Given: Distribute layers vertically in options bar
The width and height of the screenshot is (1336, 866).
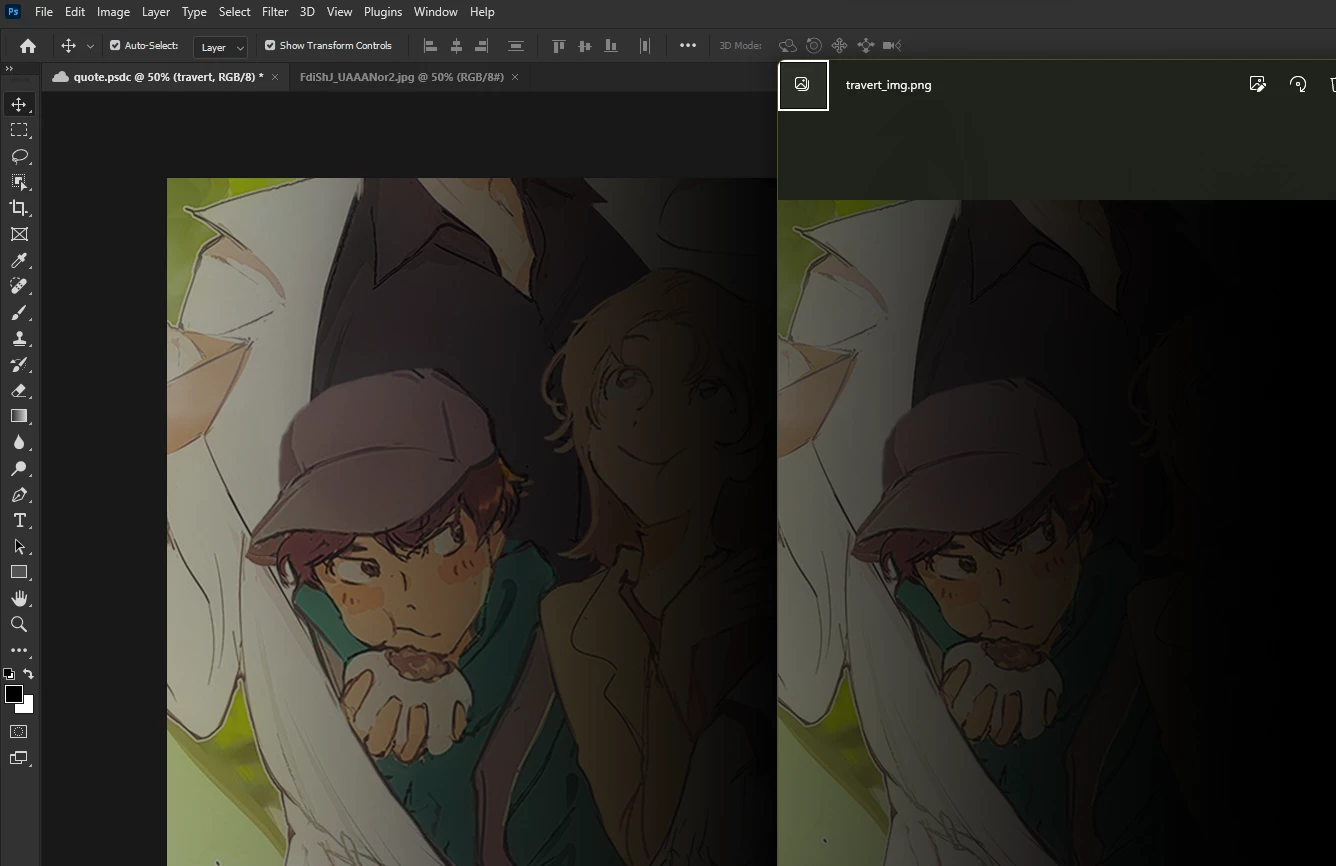Looking at the screenshot, I should pos(516,46).
